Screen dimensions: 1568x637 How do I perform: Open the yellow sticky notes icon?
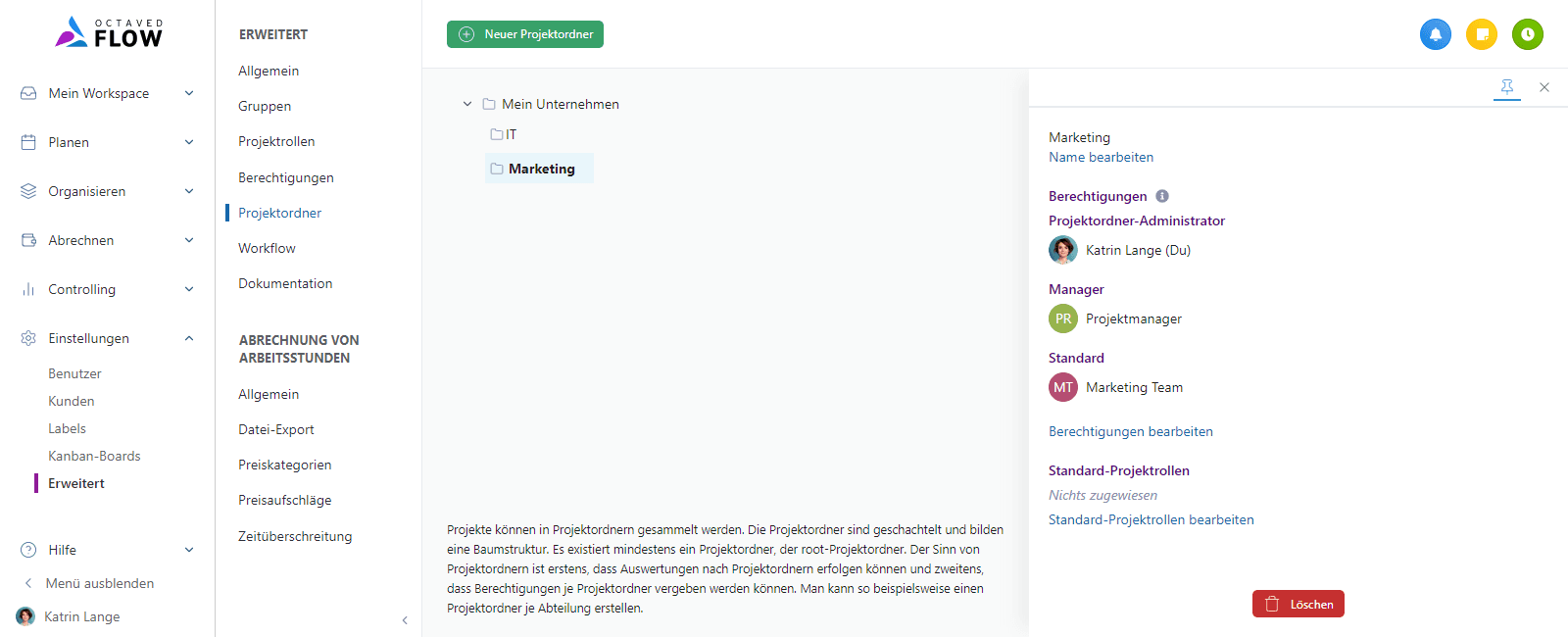pyautogui.click(x=1481, y=34)
